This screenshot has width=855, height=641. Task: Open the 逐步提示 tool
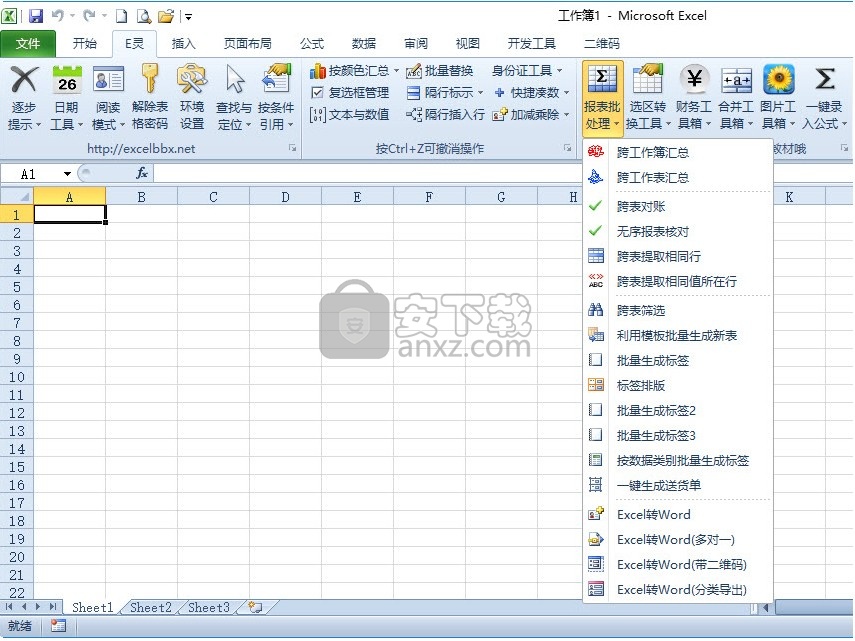pyautogui.click(x=24, y=98)
